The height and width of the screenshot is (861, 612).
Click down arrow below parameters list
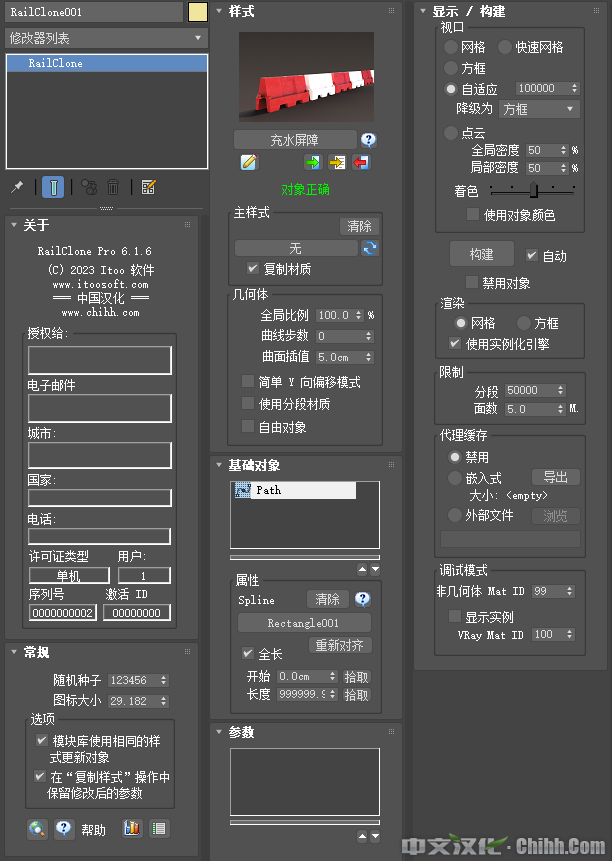tap(375, 836)
